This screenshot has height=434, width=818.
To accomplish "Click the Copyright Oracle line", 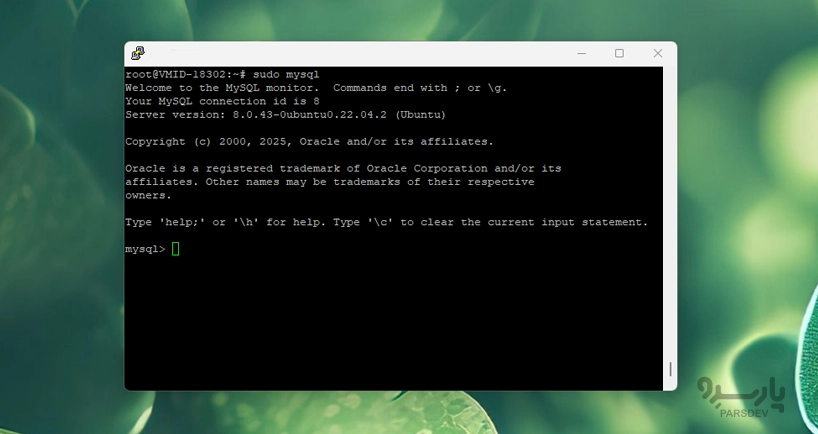I will 309,142.
